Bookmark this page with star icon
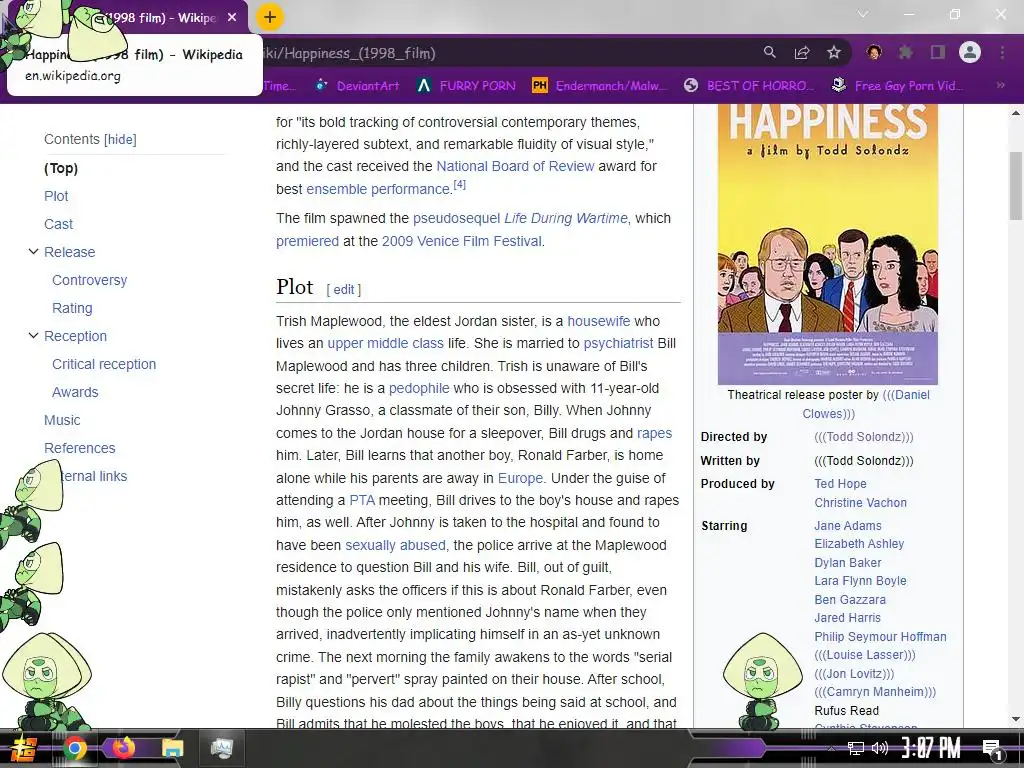 click(834, 52)
